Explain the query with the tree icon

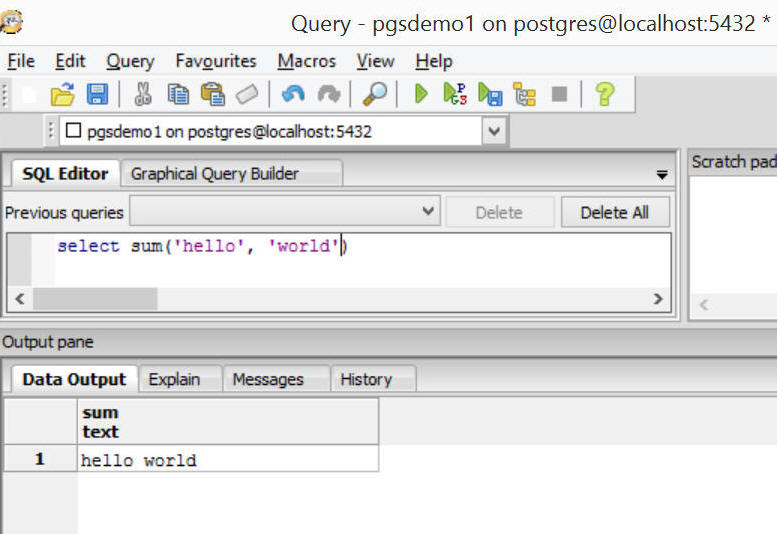pos(525,94)
